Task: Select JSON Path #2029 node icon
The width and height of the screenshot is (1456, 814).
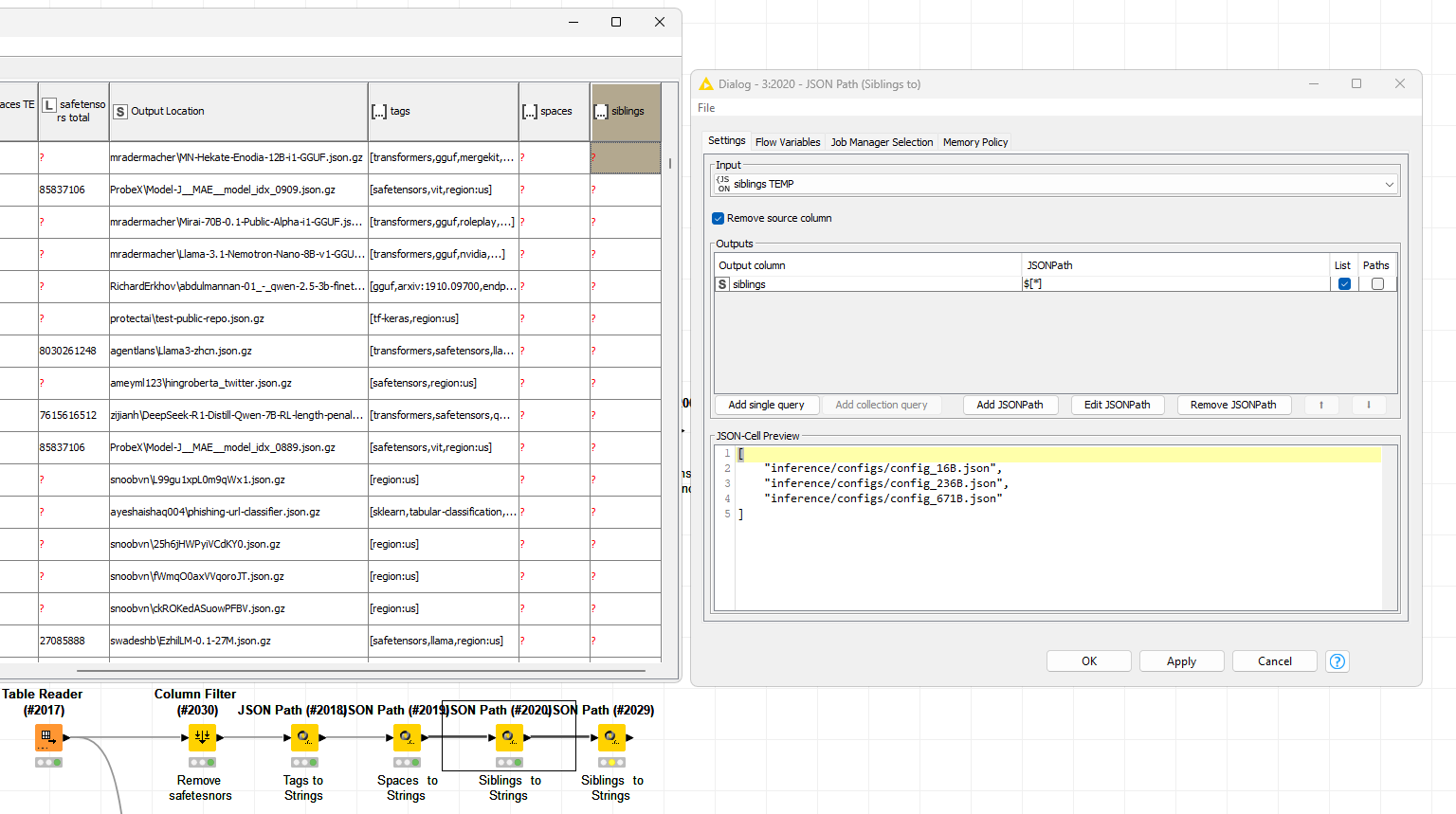Action: coord(611,736)
